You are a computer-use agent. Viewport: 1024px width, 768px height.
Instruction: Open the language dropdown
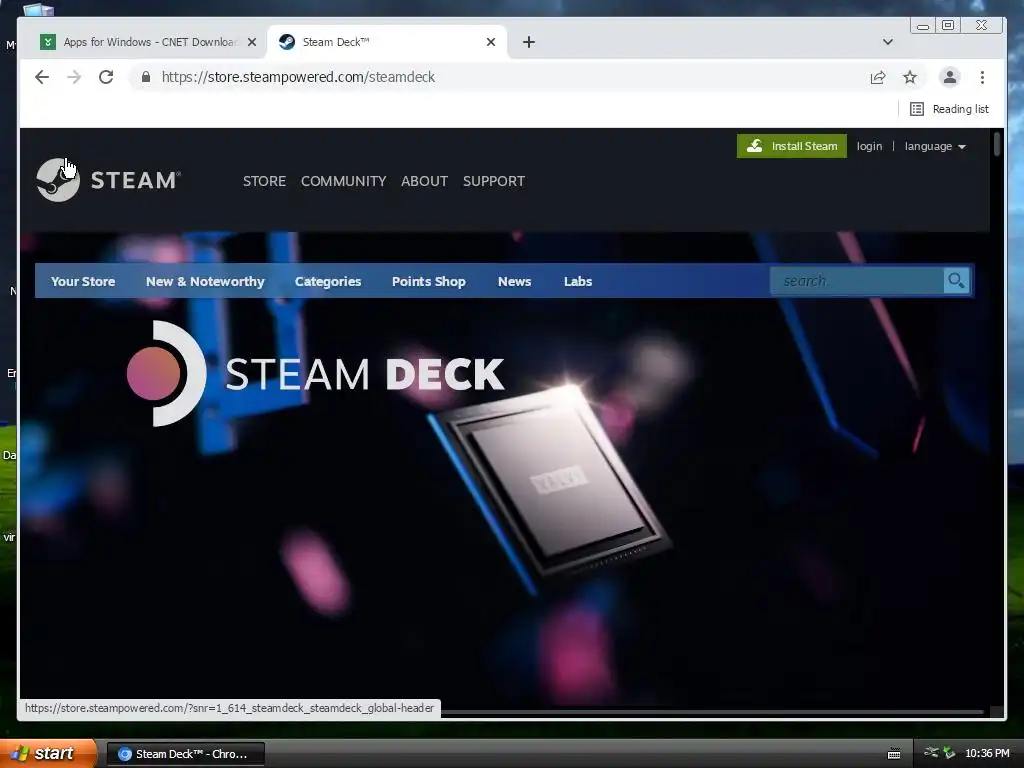pos(935,146)
